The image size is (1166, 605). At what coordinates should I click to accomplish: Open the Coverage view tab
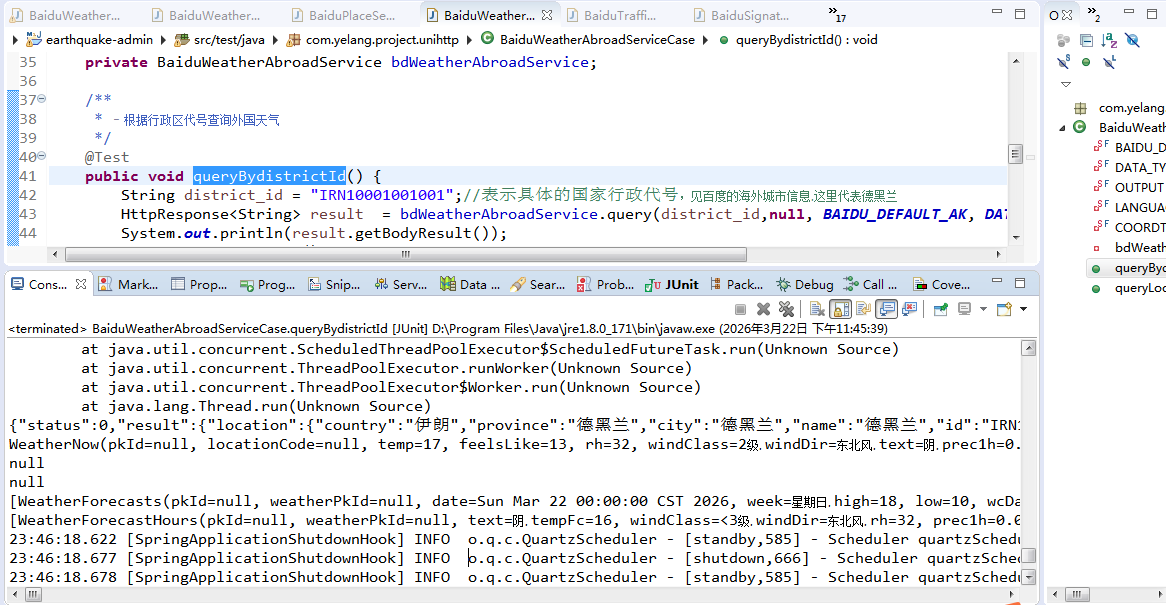[942, 284]
